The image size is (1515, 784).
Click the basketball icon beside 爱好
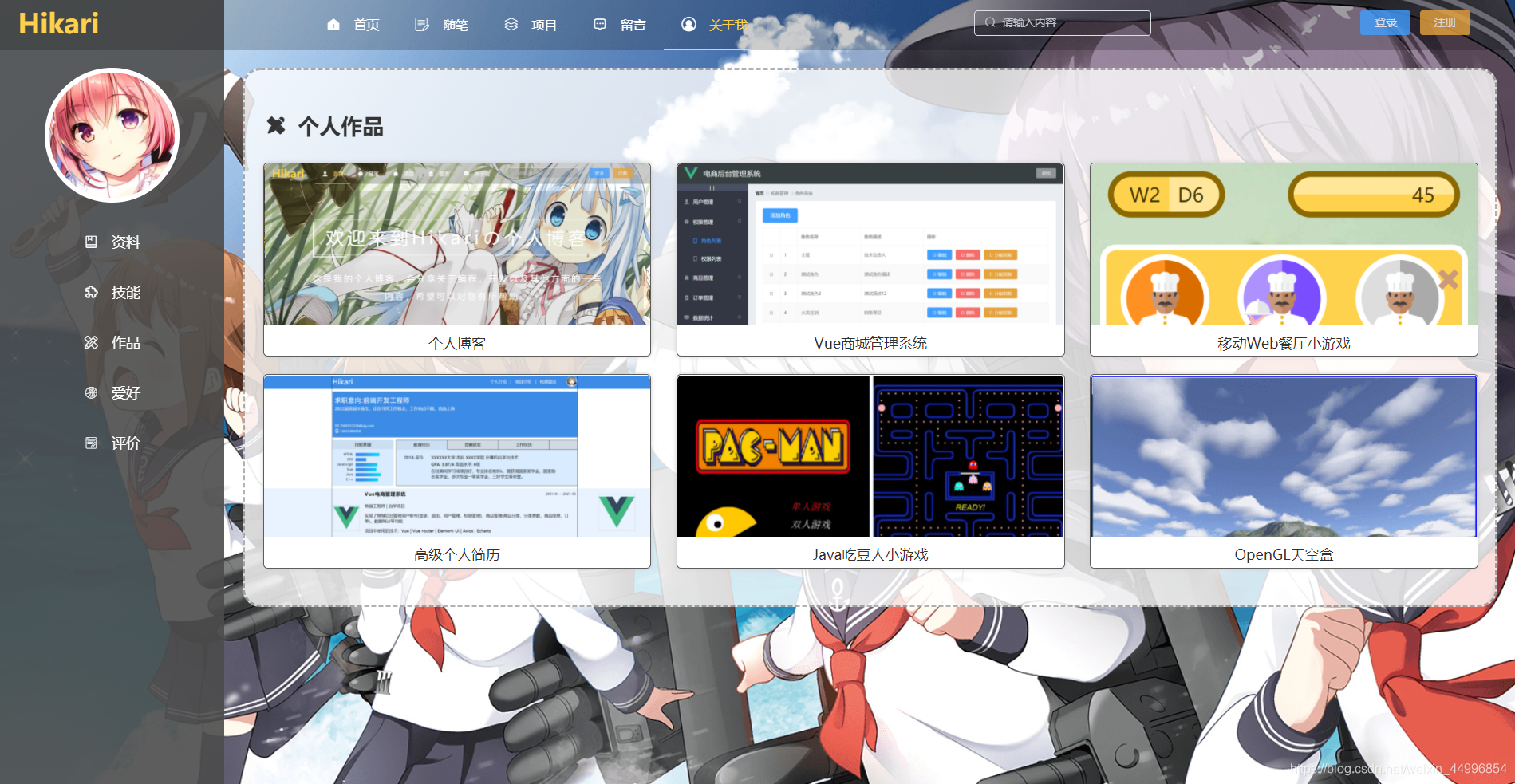(91, 392)
